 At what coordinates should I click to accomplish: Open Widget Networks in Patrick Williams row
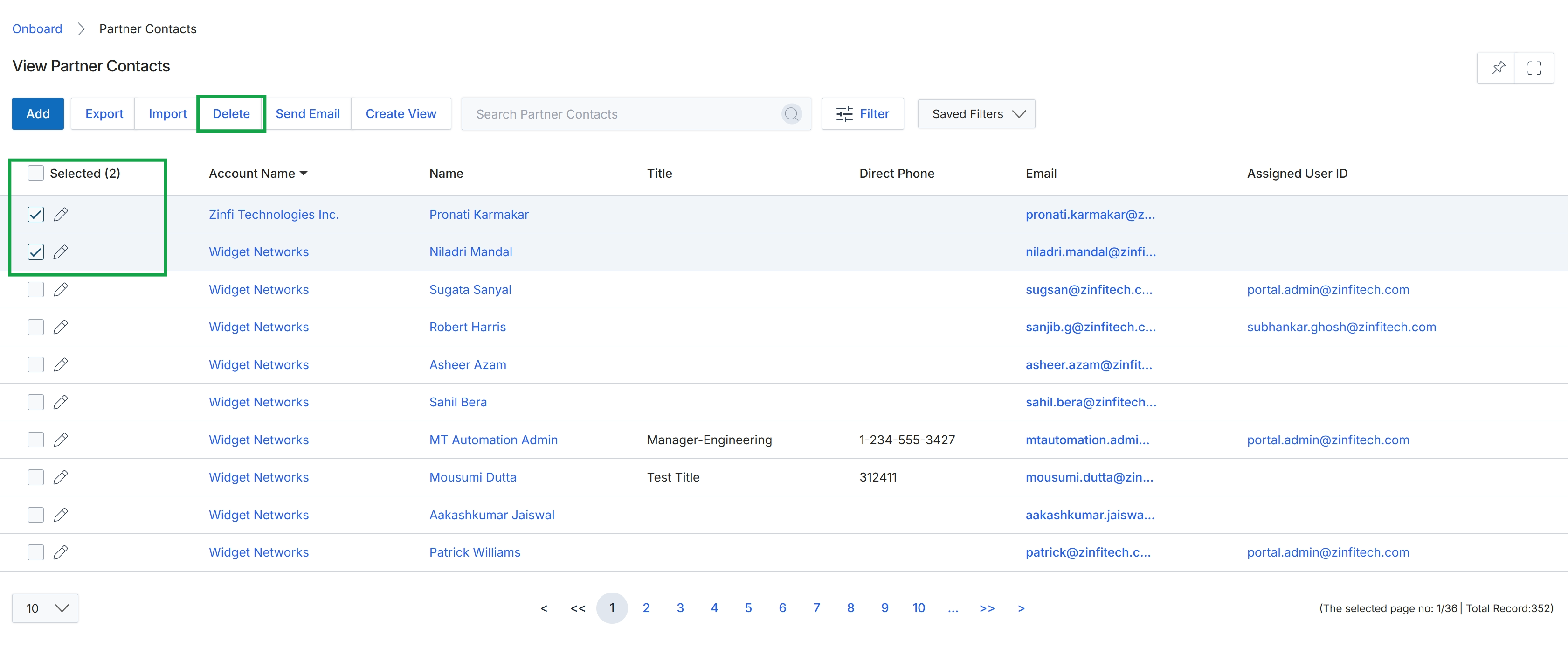pyautogui.click(x=259, y=553)
